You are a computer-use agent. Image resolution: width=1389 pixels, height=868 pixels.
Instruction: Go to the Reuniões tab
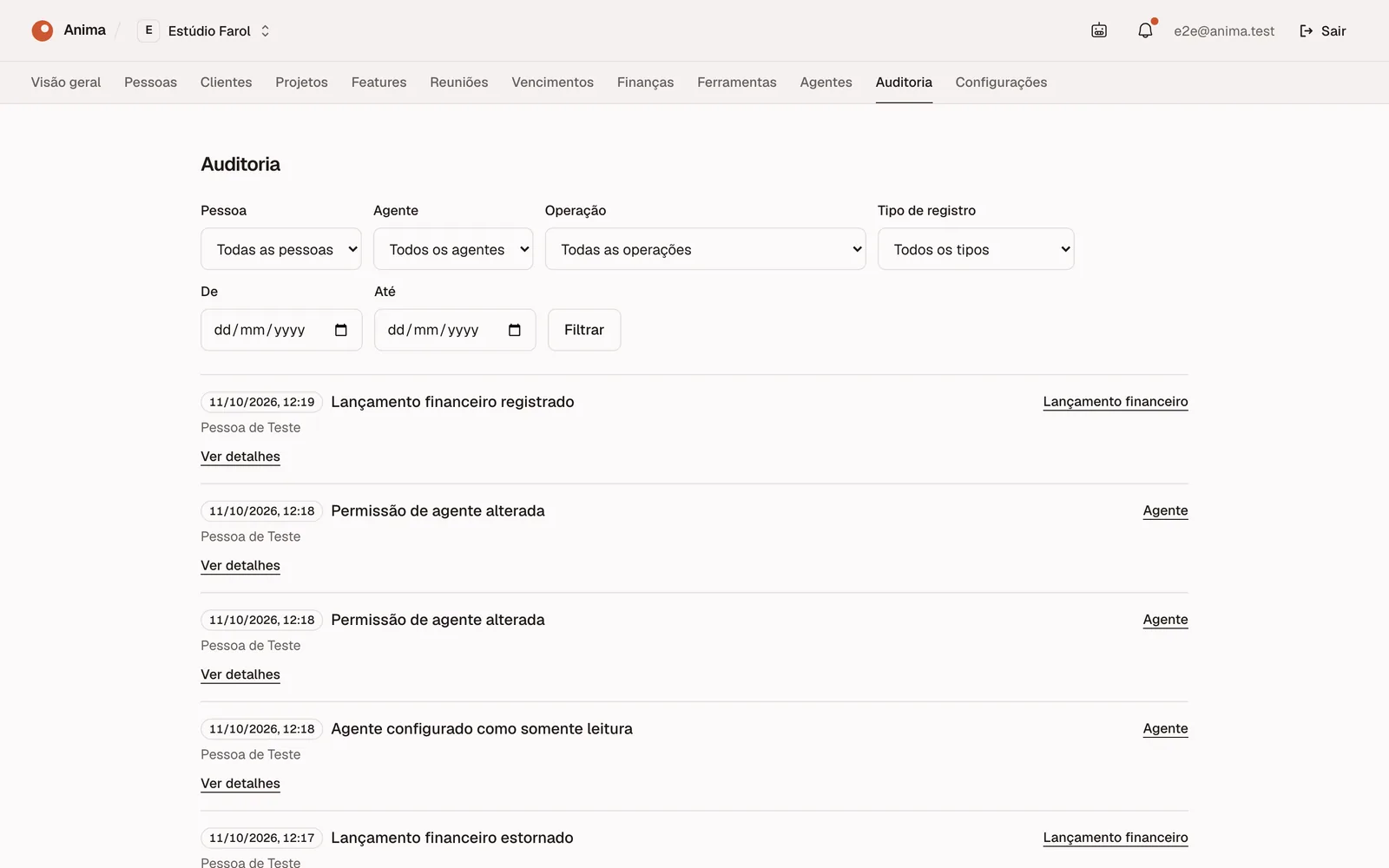pyautogui.click(x=459, y=82)
